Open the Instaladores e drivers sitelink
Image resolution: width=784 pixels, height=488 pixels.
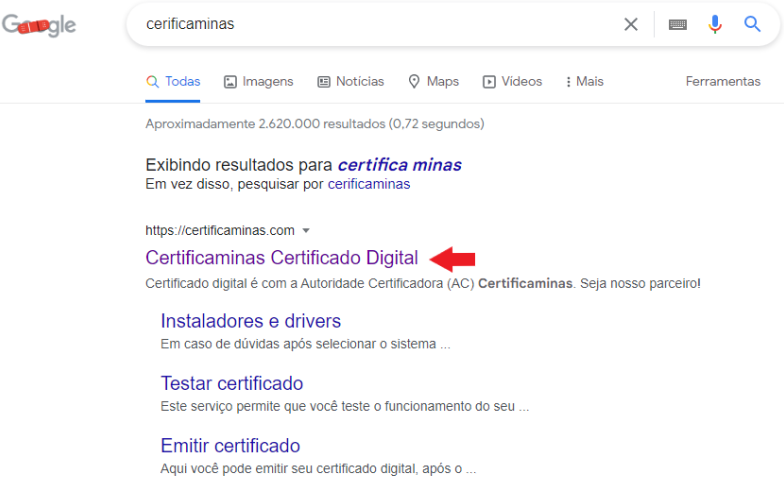(x=250, y=321)
